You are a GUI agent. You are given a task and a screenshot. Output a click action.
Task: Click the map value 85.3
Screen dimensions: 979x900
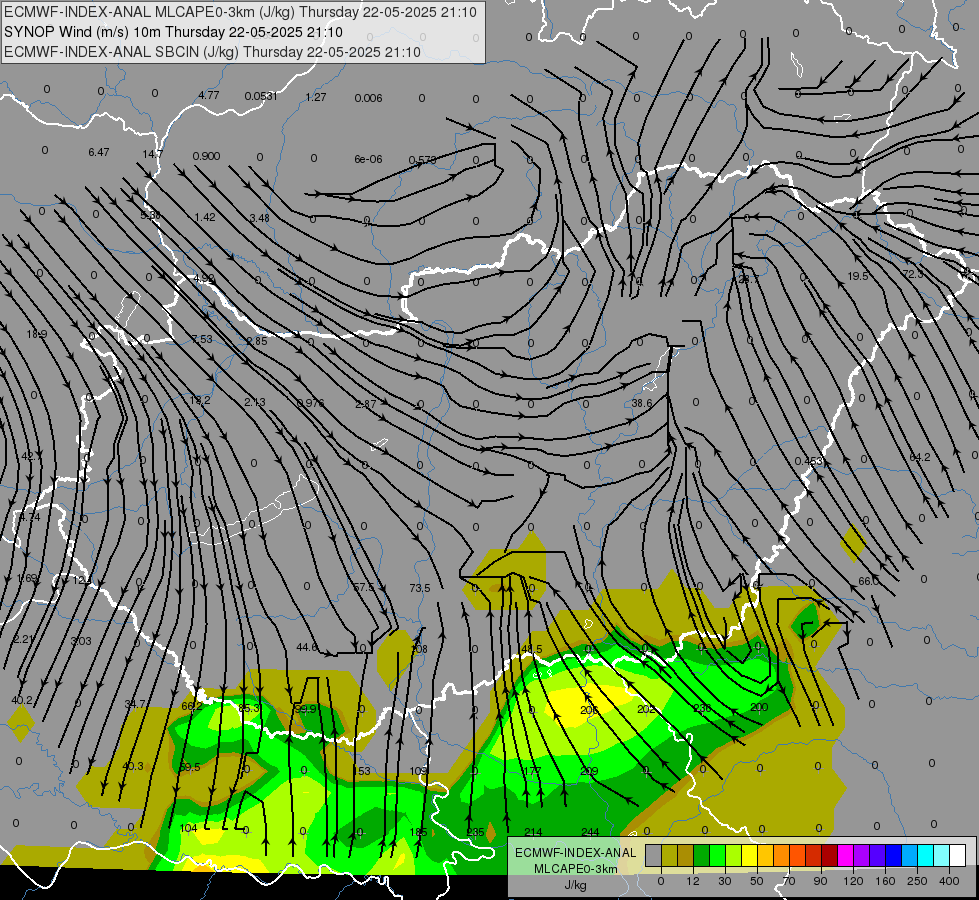point(248,708)
